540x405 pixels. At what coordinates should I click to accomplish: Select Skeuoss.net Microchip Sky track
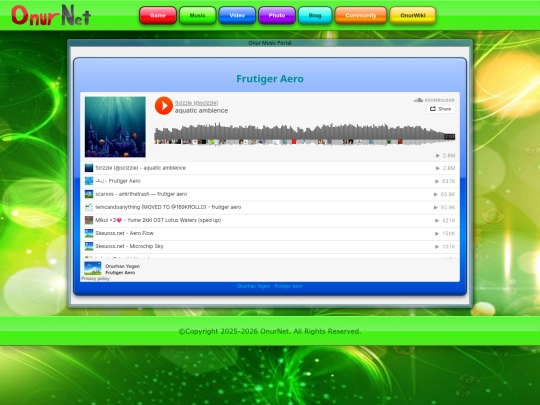click(270, 247)
